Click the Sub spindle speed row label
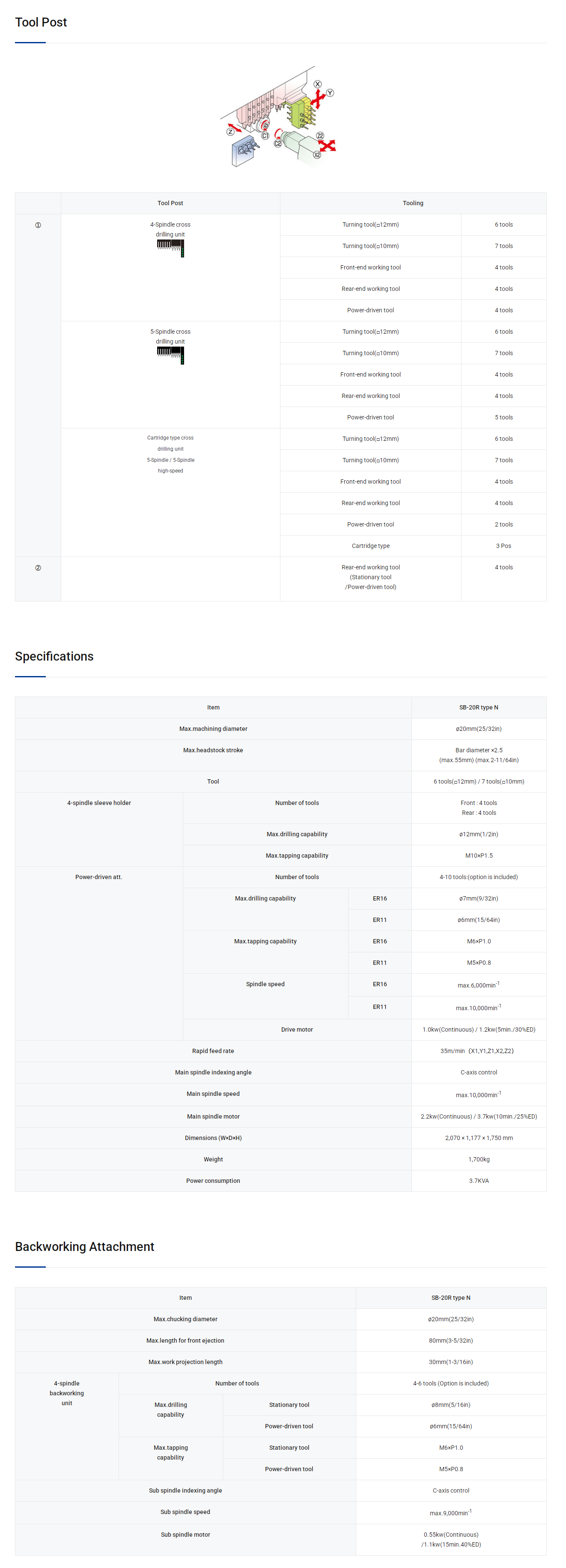The width and height of the screenshot is (566, 1568). click(x=185, y=1512)
